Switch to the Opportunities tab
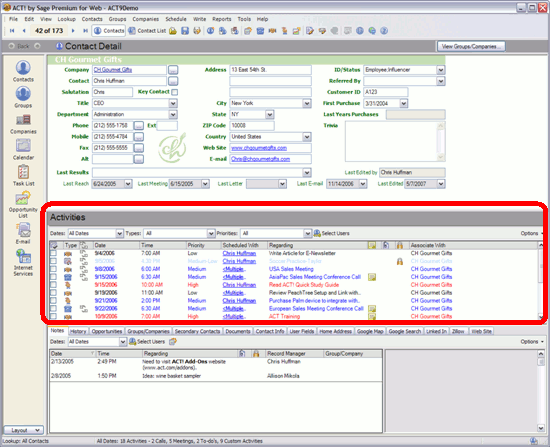This screenshot has height=447, width=550. tap(107, 331)
